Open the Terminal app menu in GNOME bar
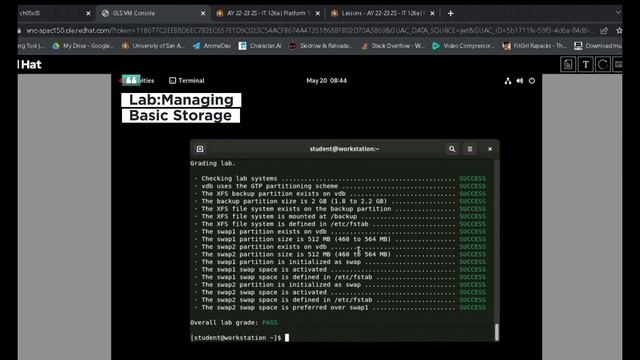Image resolution: width=640 pixels, height=360 pixels. (x=187, y=81)
